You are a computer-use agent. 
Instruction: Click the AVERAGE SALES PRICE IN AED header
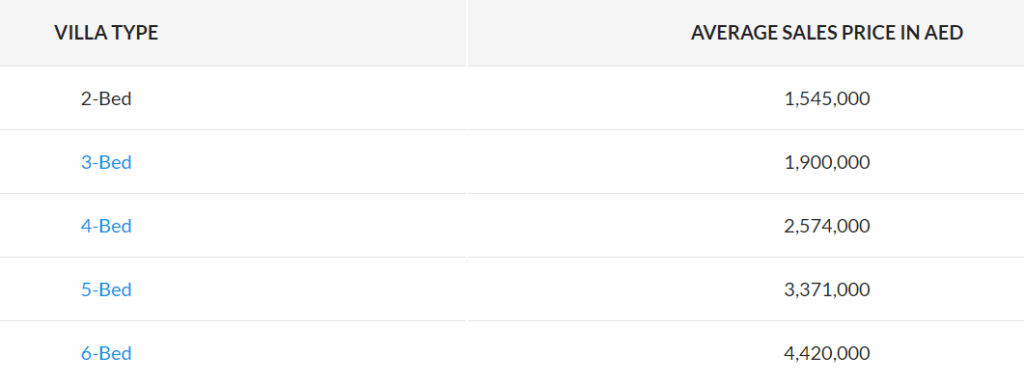tap(827, 33)
